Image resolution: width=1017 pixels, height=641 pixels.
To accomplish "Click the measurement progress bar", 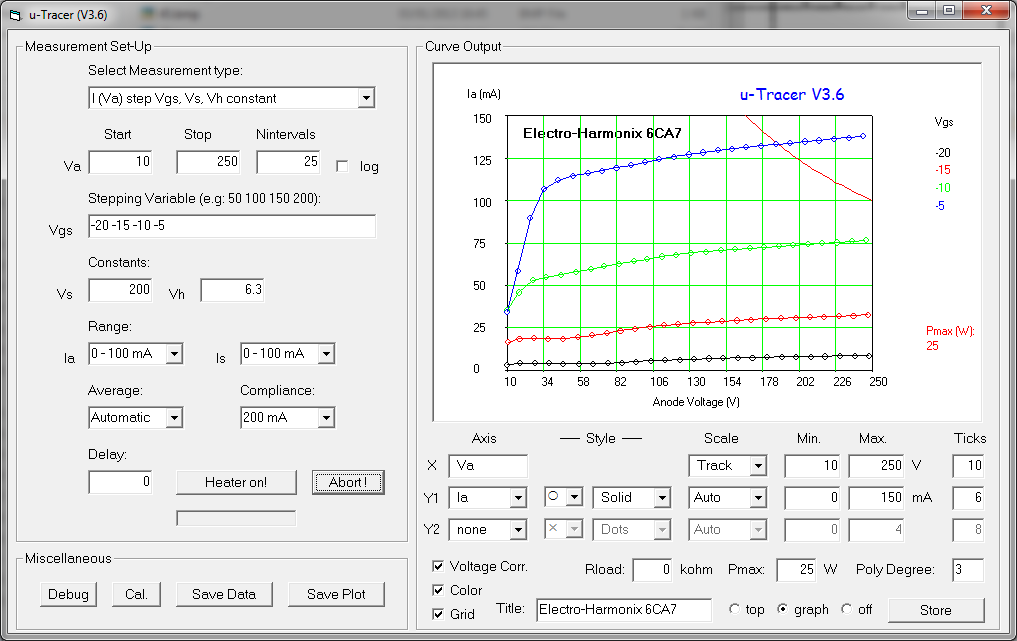I will pos(236,518).
